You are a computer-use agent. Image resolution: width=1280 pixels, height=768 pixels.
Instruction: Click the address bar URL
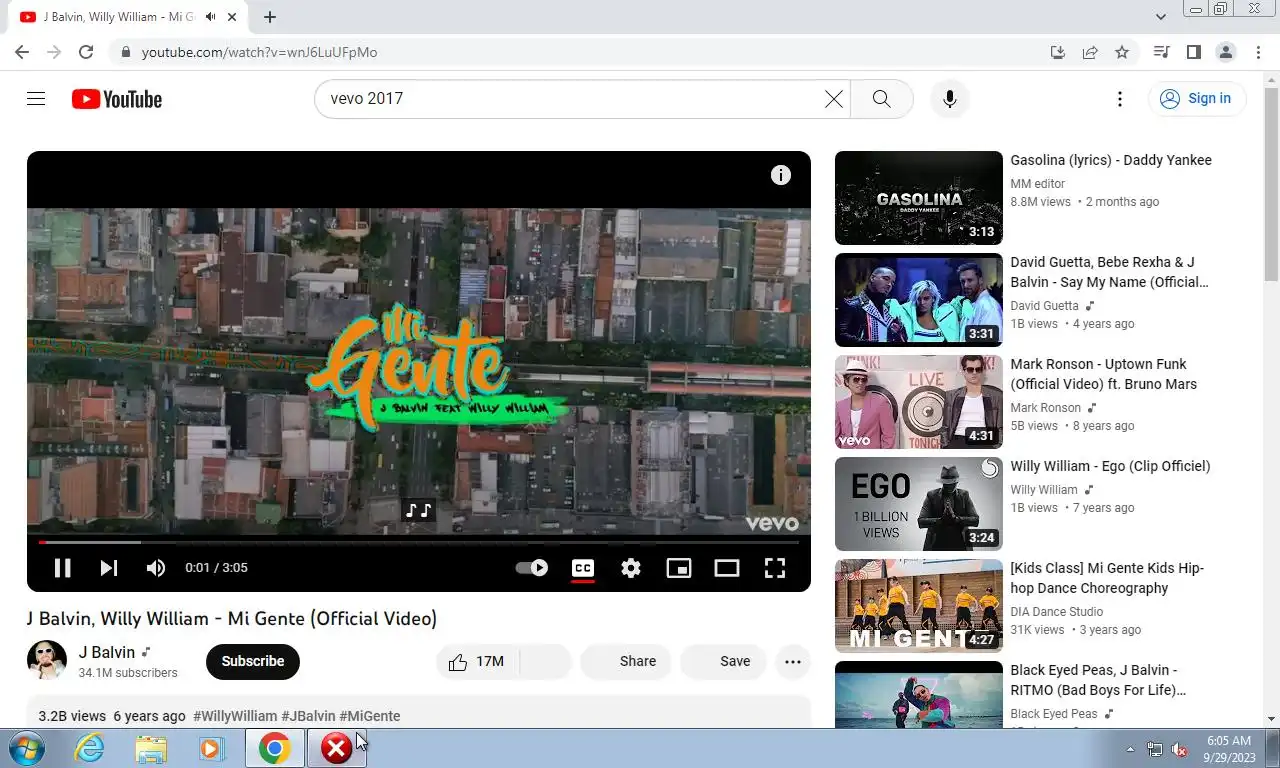click(x=259, y=52)
